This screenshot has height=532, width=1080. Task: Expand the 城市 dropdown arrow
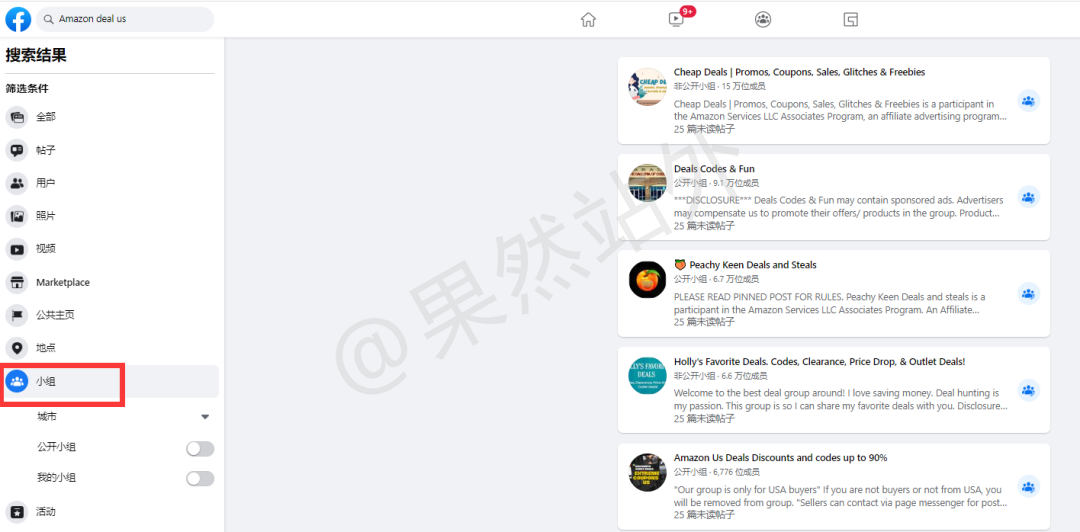click(205, 417)
